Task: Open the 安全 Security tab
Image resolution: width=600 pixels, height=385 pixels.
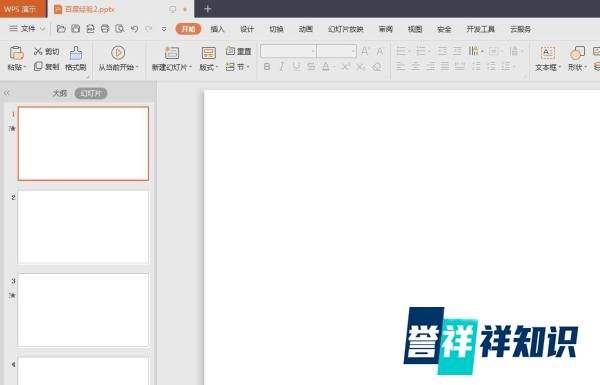Action: 444,29
